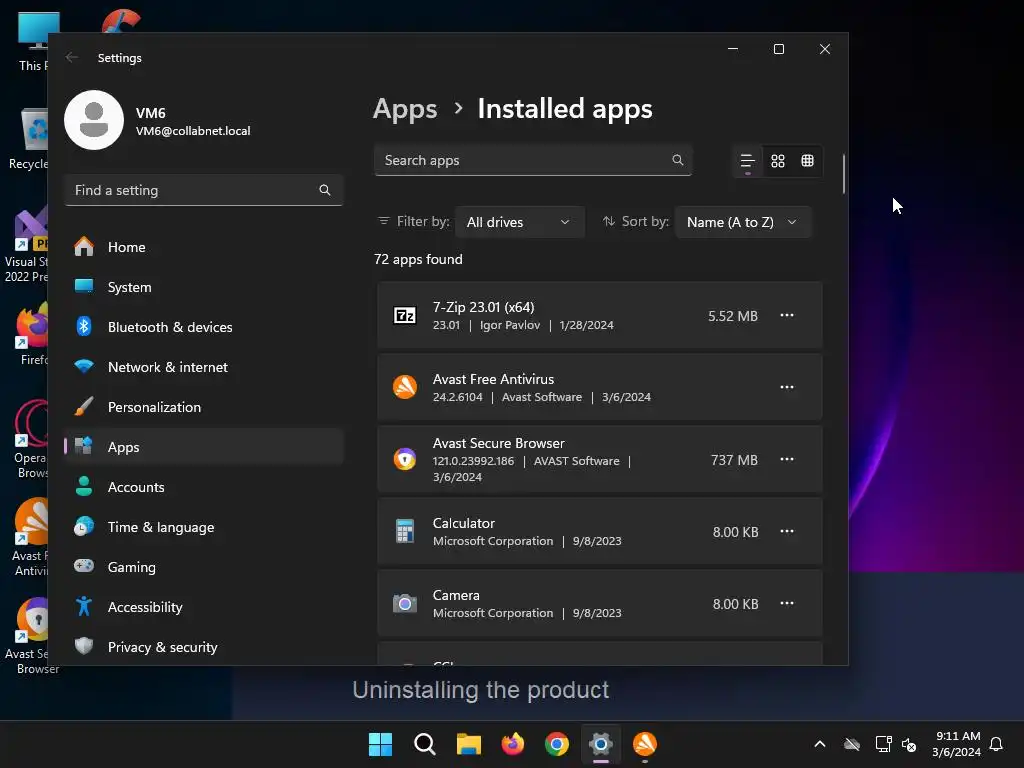Click the 72 apps found text
This screenshot has width=1024, height=768.
point(418,259)
